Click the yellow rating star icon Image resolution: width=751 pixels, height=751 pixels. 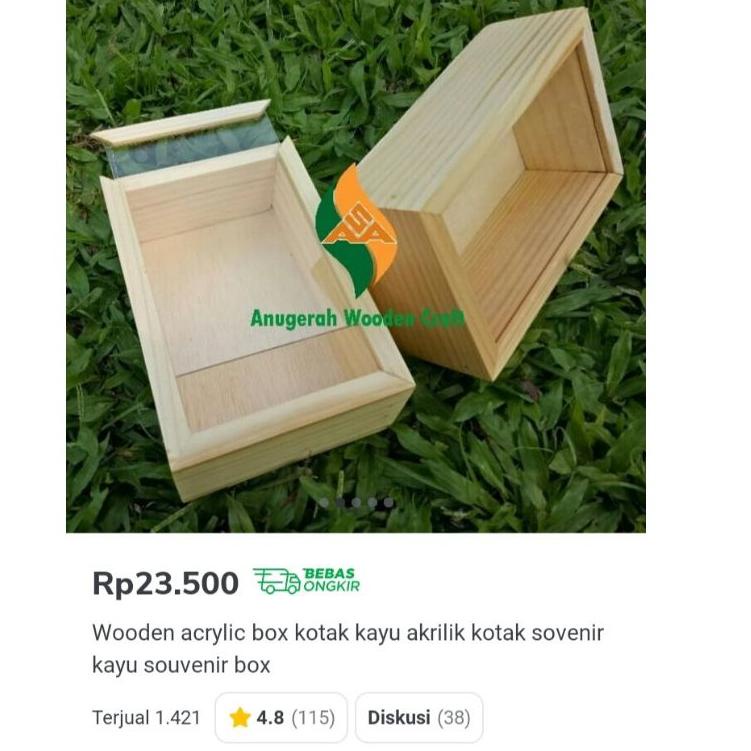coord(240,717)
